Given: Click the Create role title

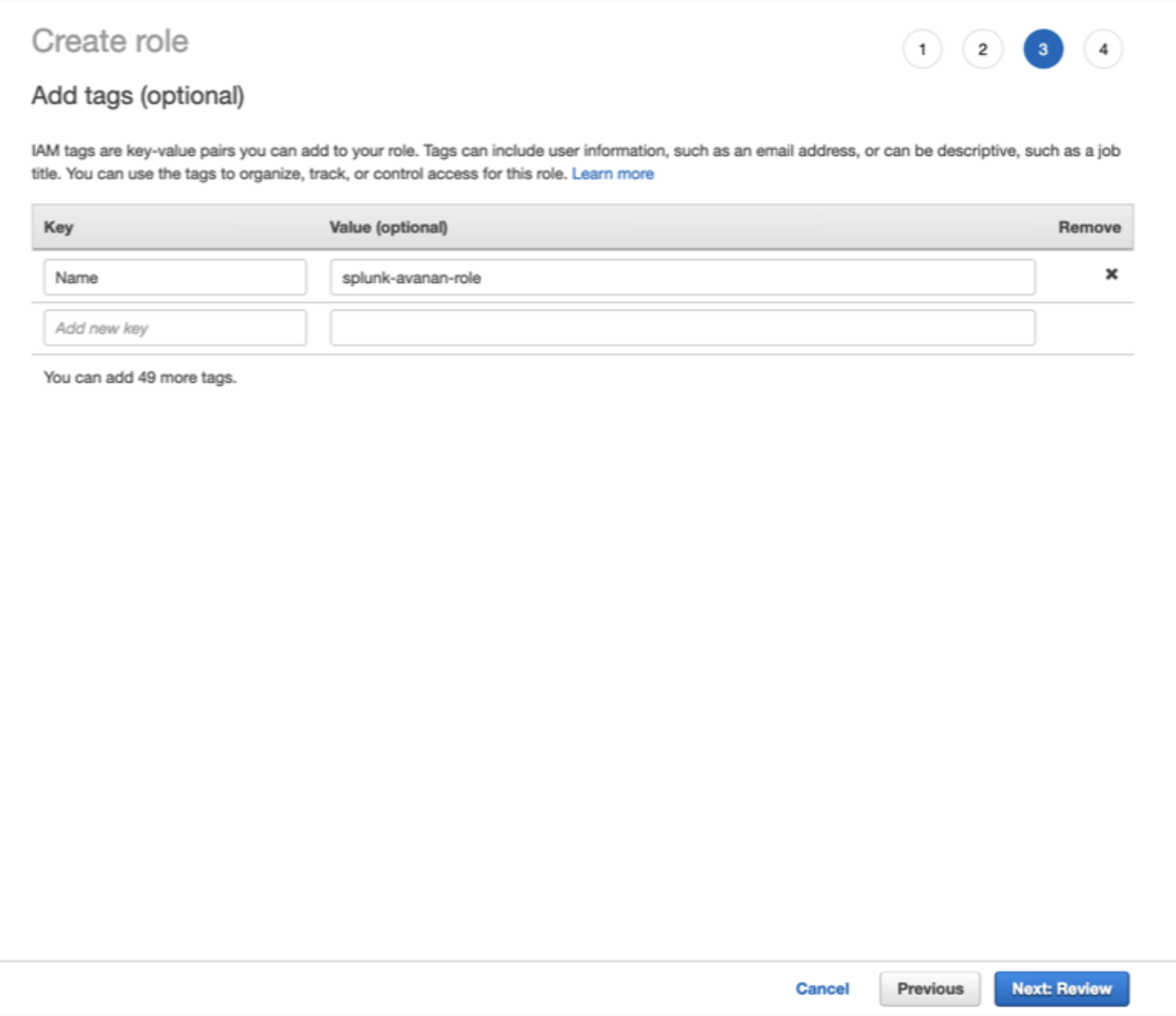Looking at the screenshot, I should tap(110, 41).
